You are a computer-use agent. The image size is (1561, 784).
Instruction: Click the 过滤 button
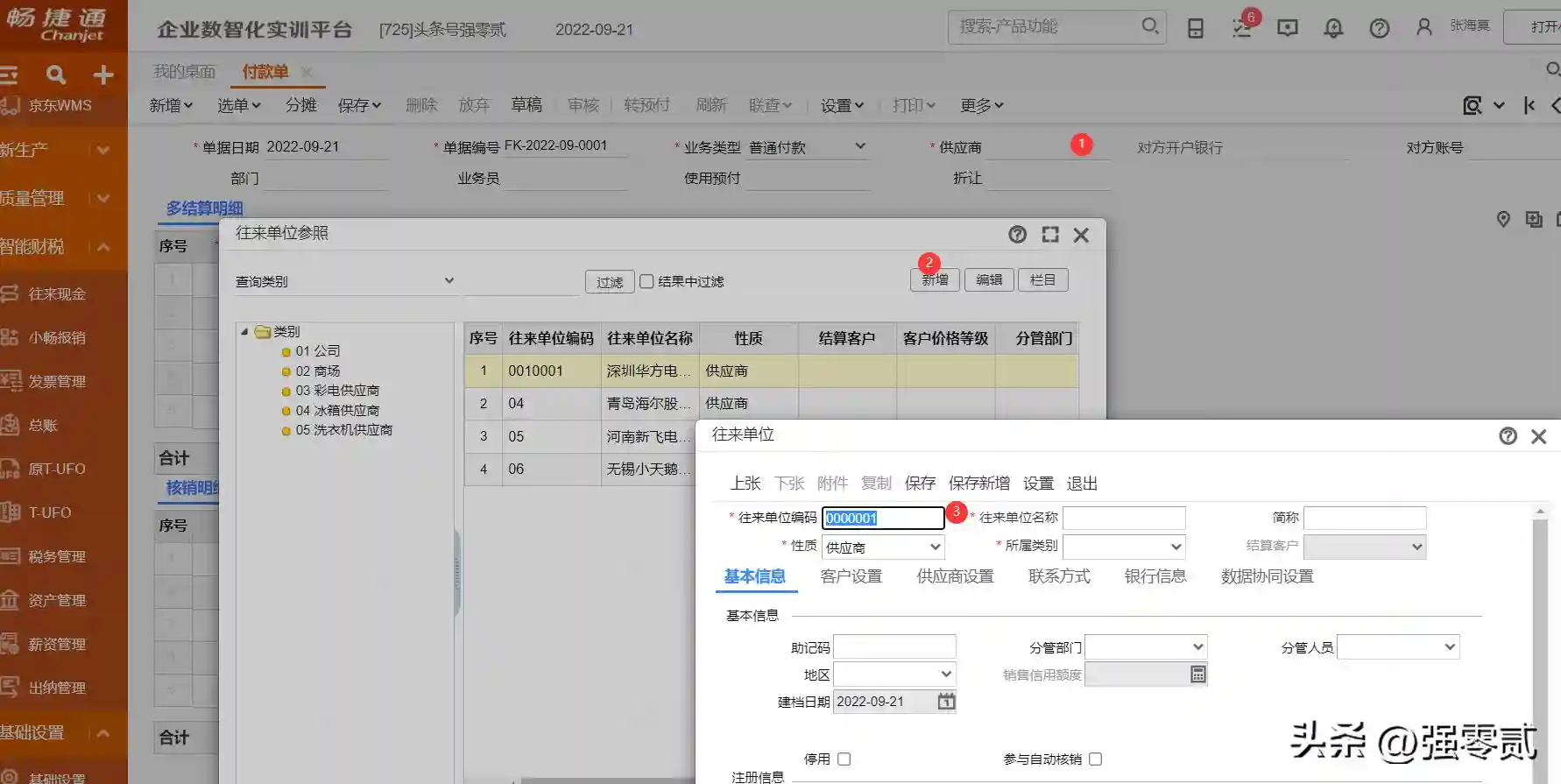click(609, 281)
